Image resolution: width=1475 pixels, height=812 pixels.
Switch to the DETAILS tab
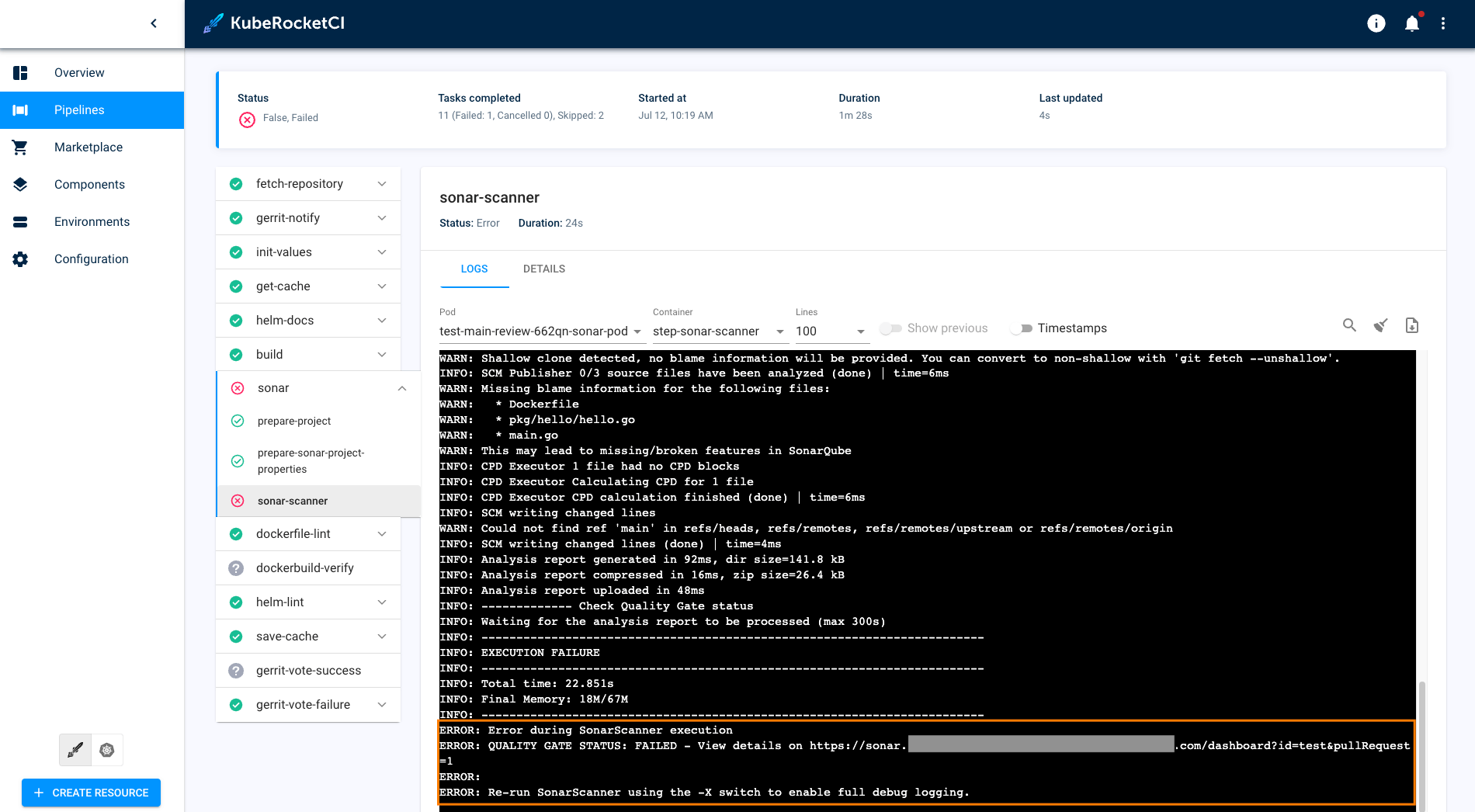click(543, 269)
